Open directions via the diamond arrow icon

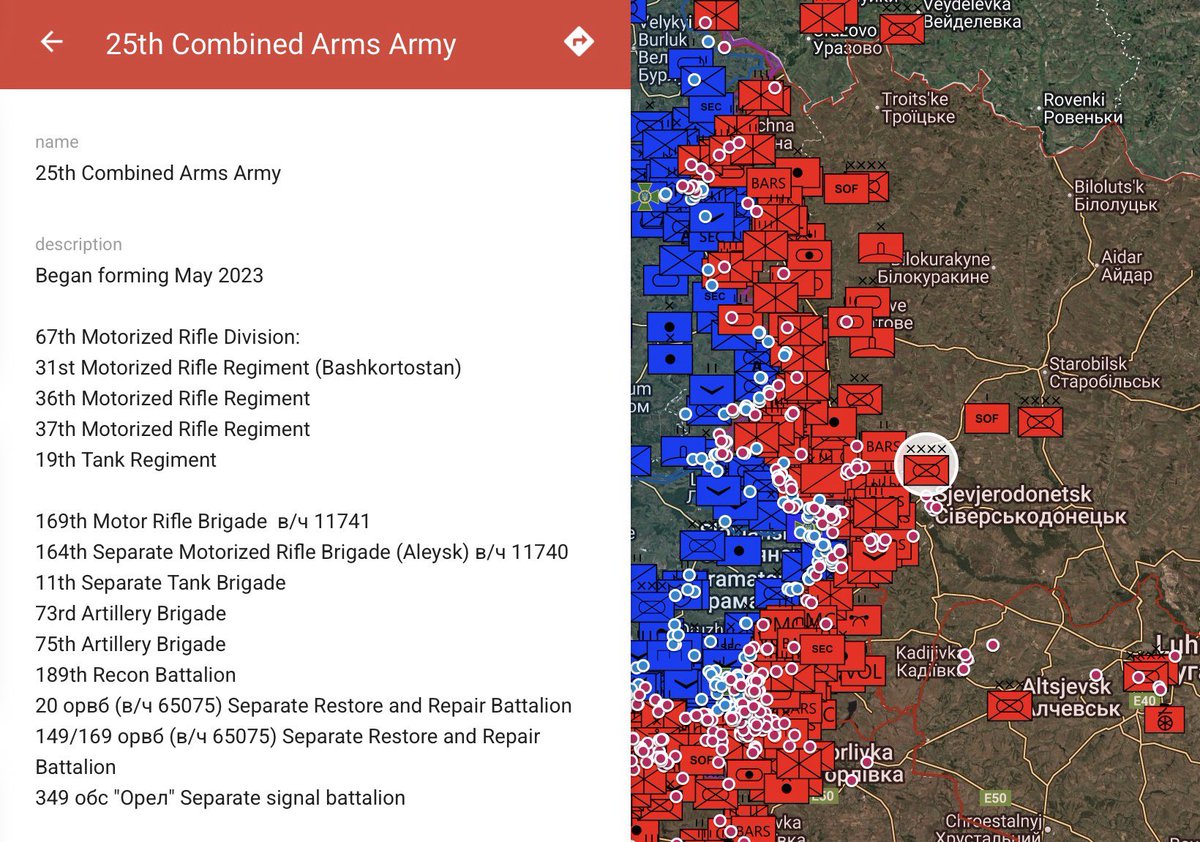(x=580, y=43)
